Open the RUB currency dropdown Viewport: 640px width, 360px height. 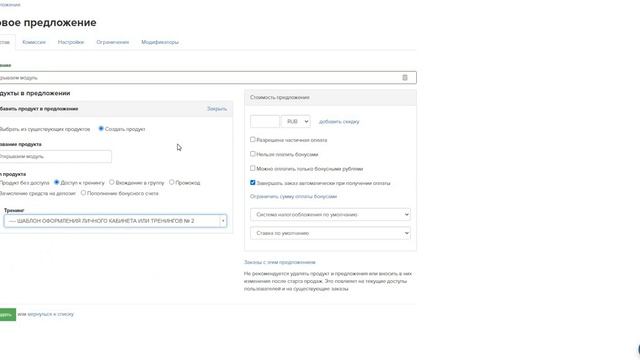296,121
